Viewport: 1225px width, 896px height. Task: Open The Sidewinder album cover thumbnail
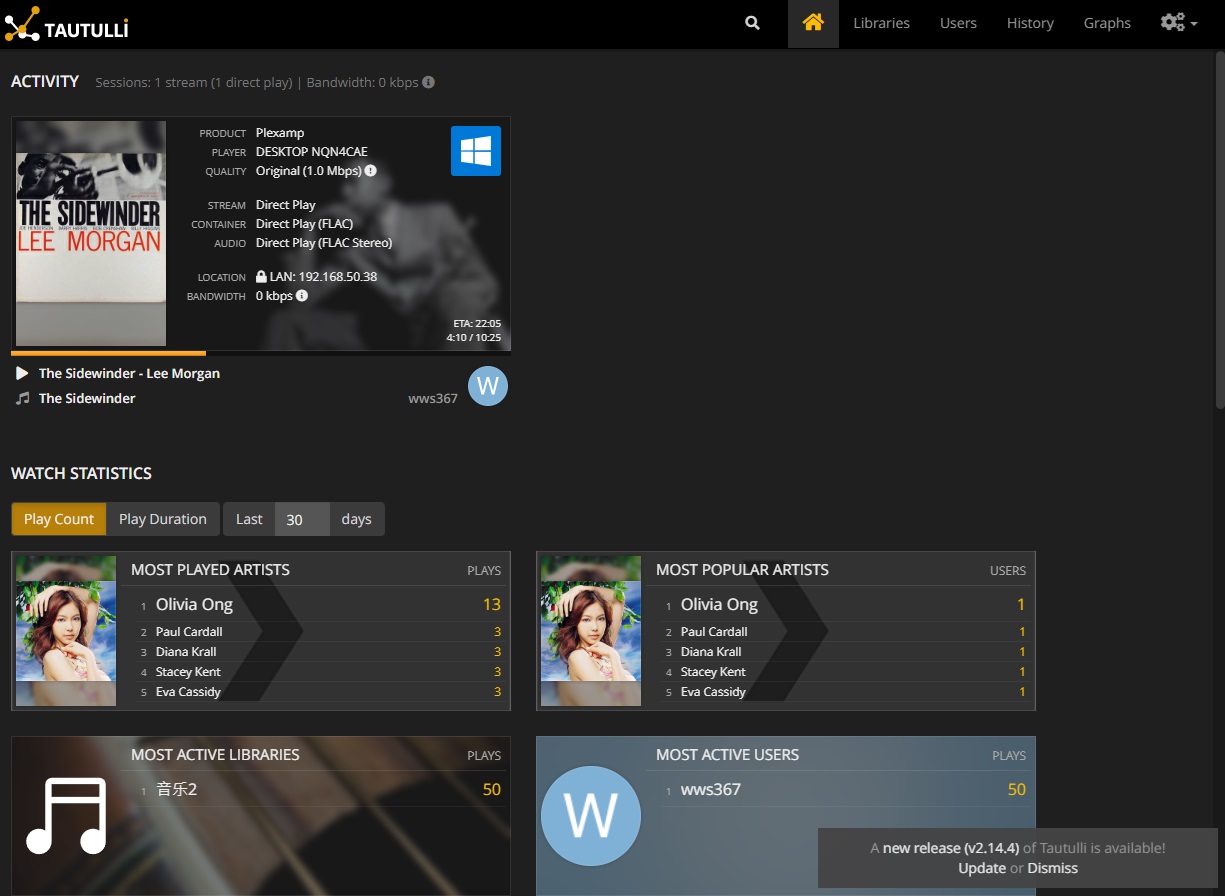pos(91,233)
